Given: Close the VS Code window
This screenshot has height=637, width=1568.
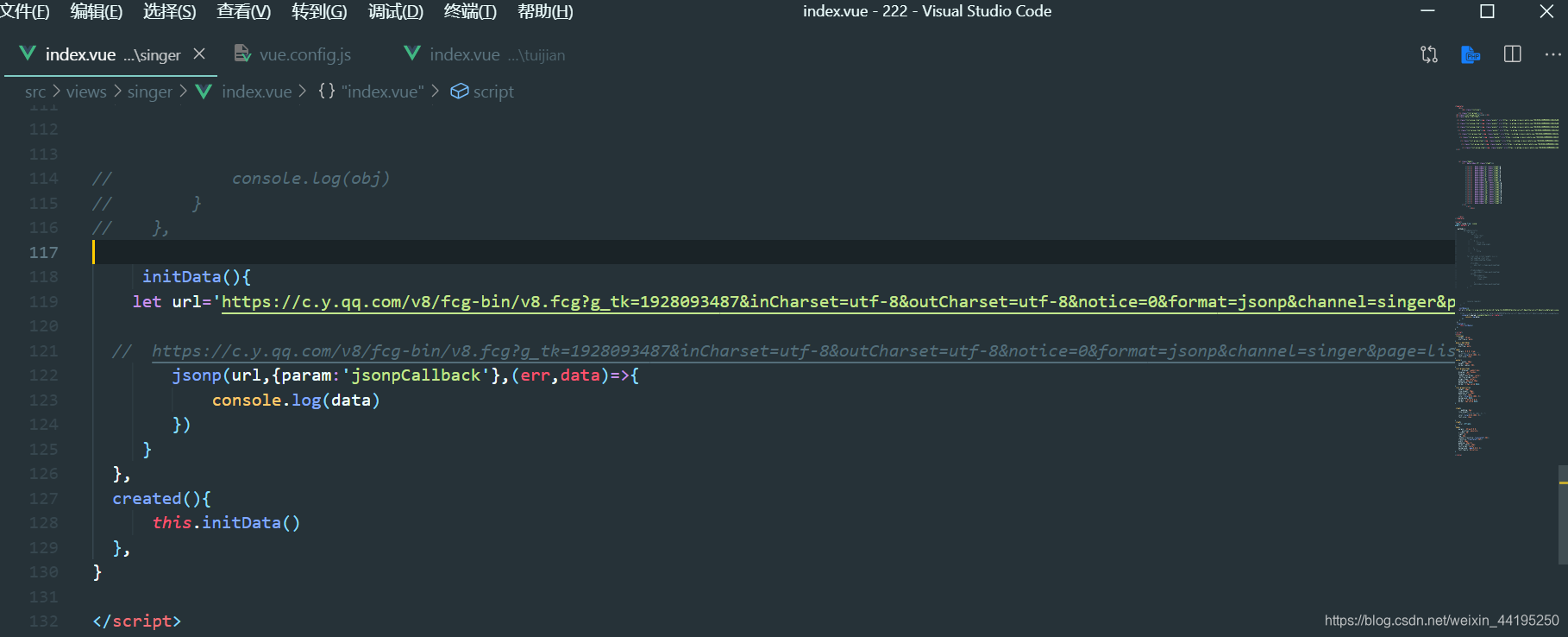Looking at the screenshot, I should [x=1546, y=11].
